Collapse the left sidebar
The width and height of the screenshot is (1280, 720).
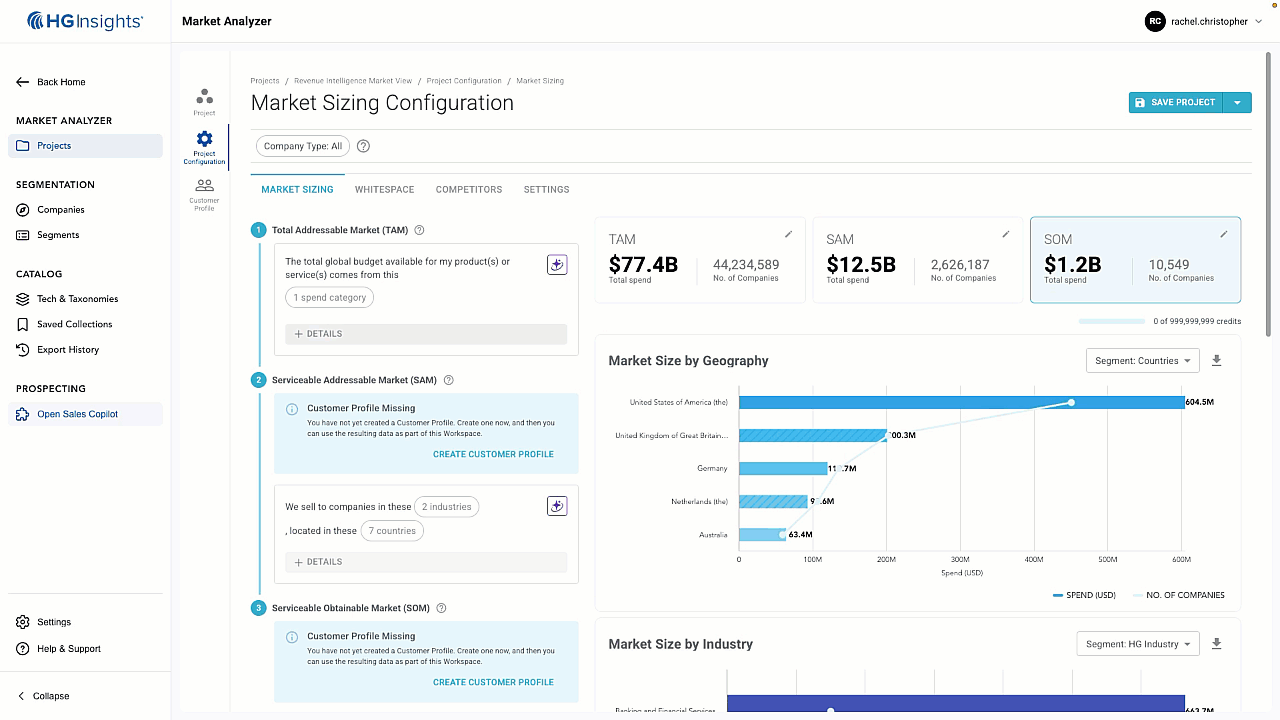pos(44,696)
